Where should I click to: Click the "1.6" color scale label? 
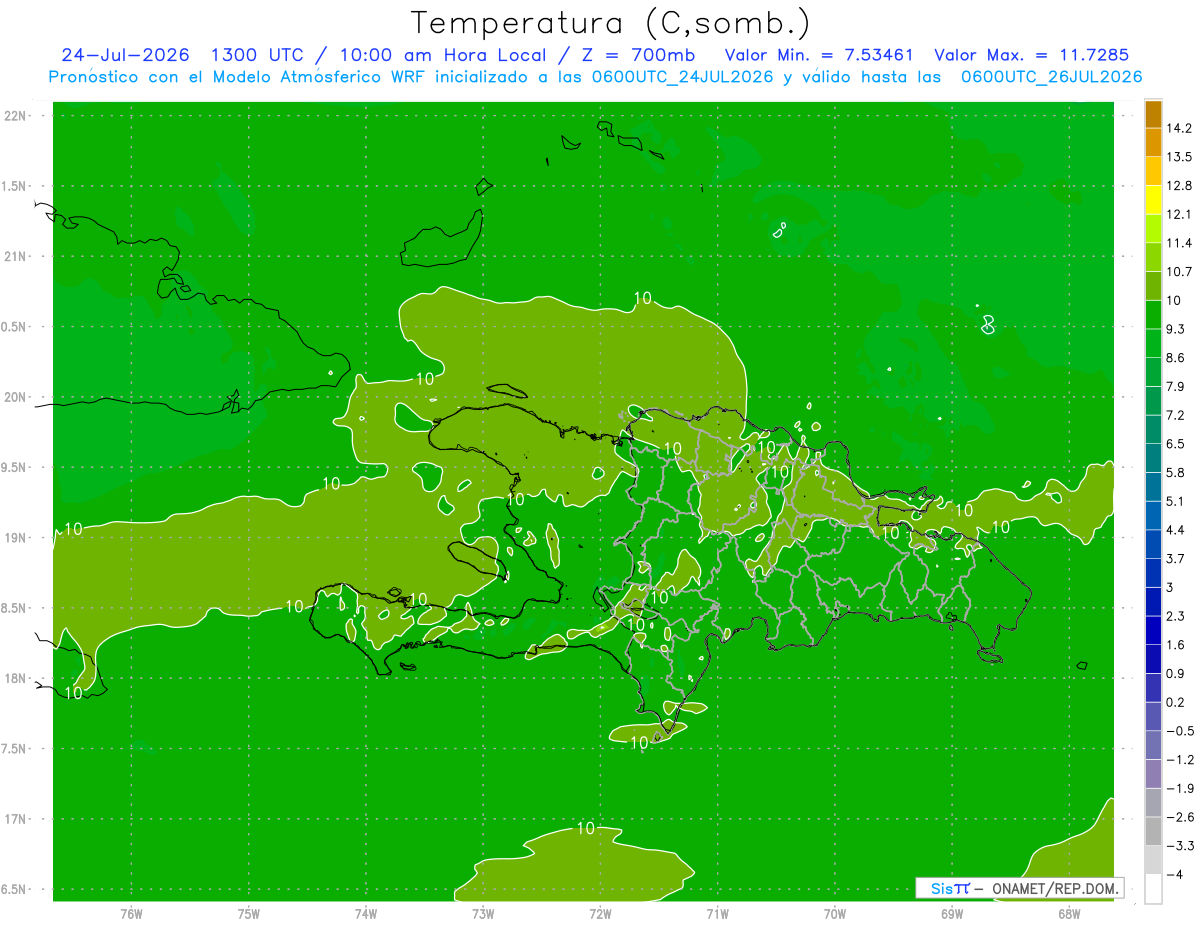(x=1176, y=645)
